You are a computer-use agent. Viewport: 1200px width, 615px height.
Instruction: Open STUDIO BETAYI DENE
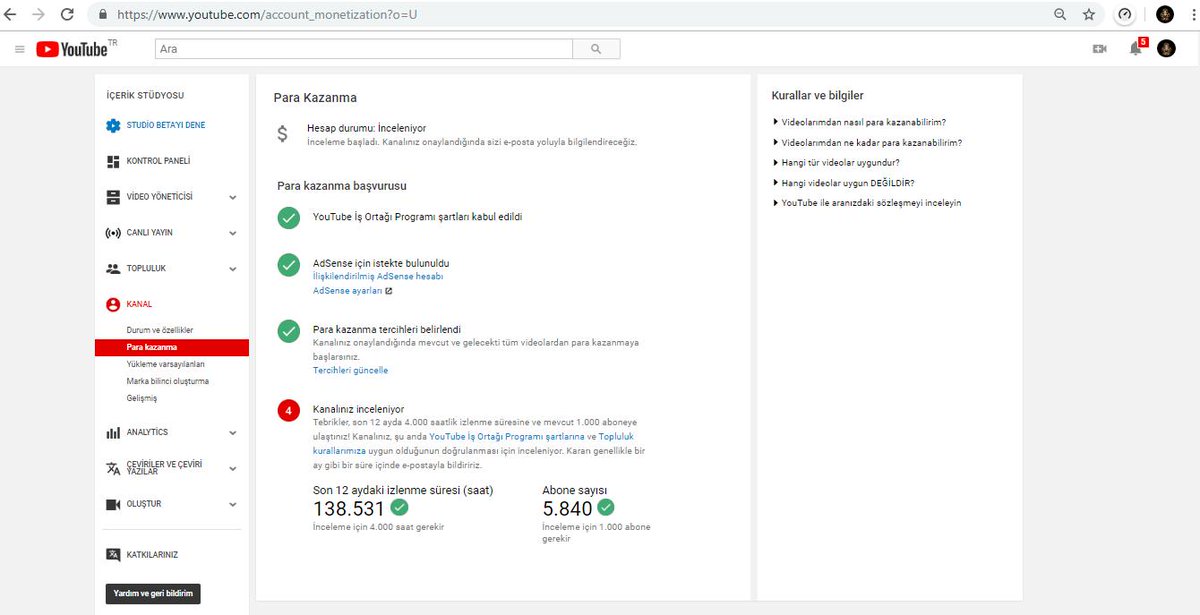166,125
